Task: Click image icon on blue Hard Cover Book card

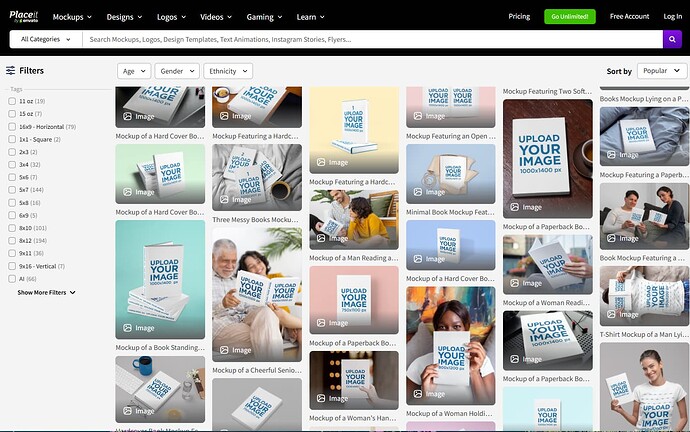Action: tap(418, 259)
